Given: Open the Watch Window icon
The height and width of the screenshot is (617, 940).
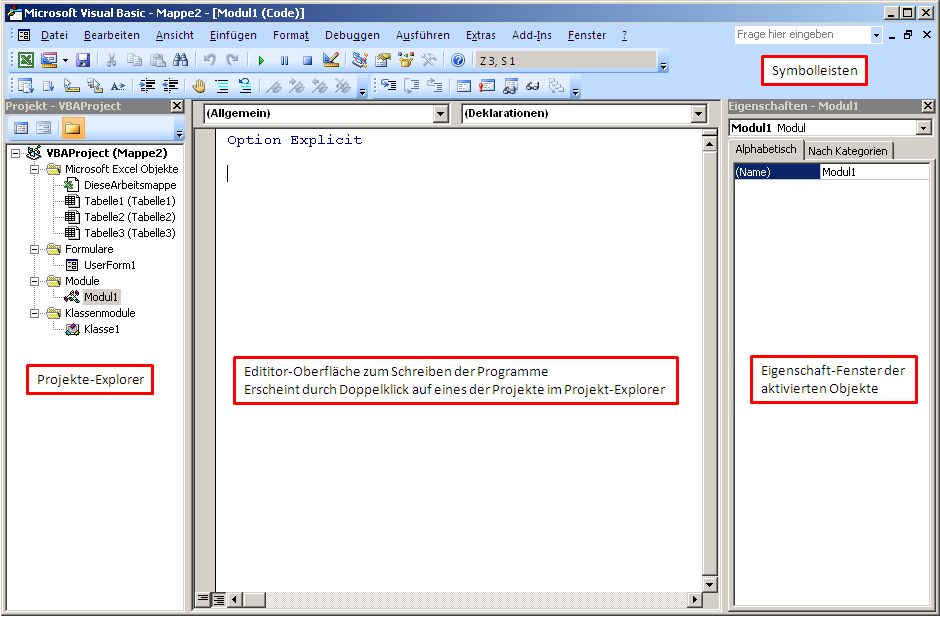Looking at the screenshot, I should point(510,86).
